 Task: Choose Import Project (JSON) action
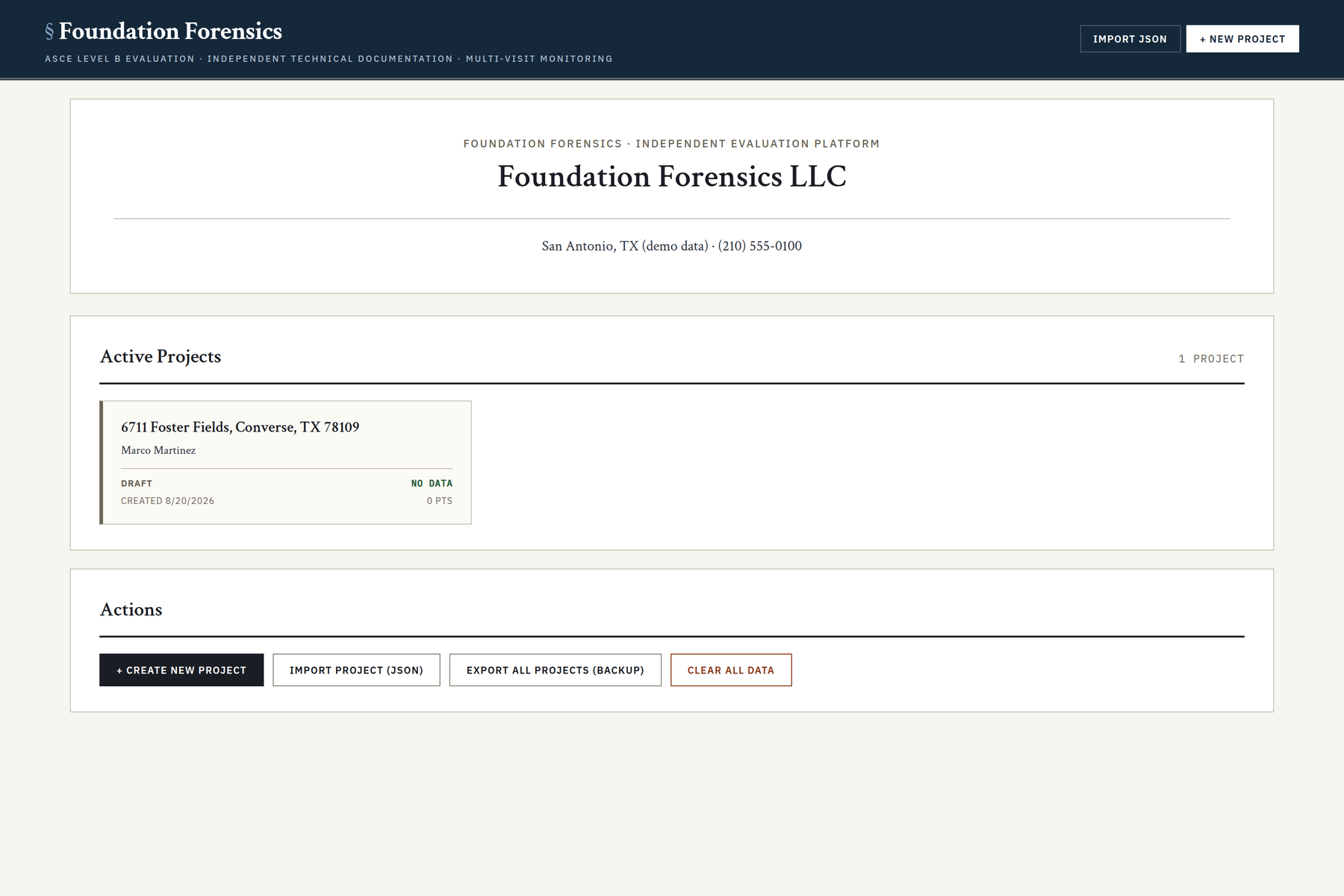(x=356, y=670)
